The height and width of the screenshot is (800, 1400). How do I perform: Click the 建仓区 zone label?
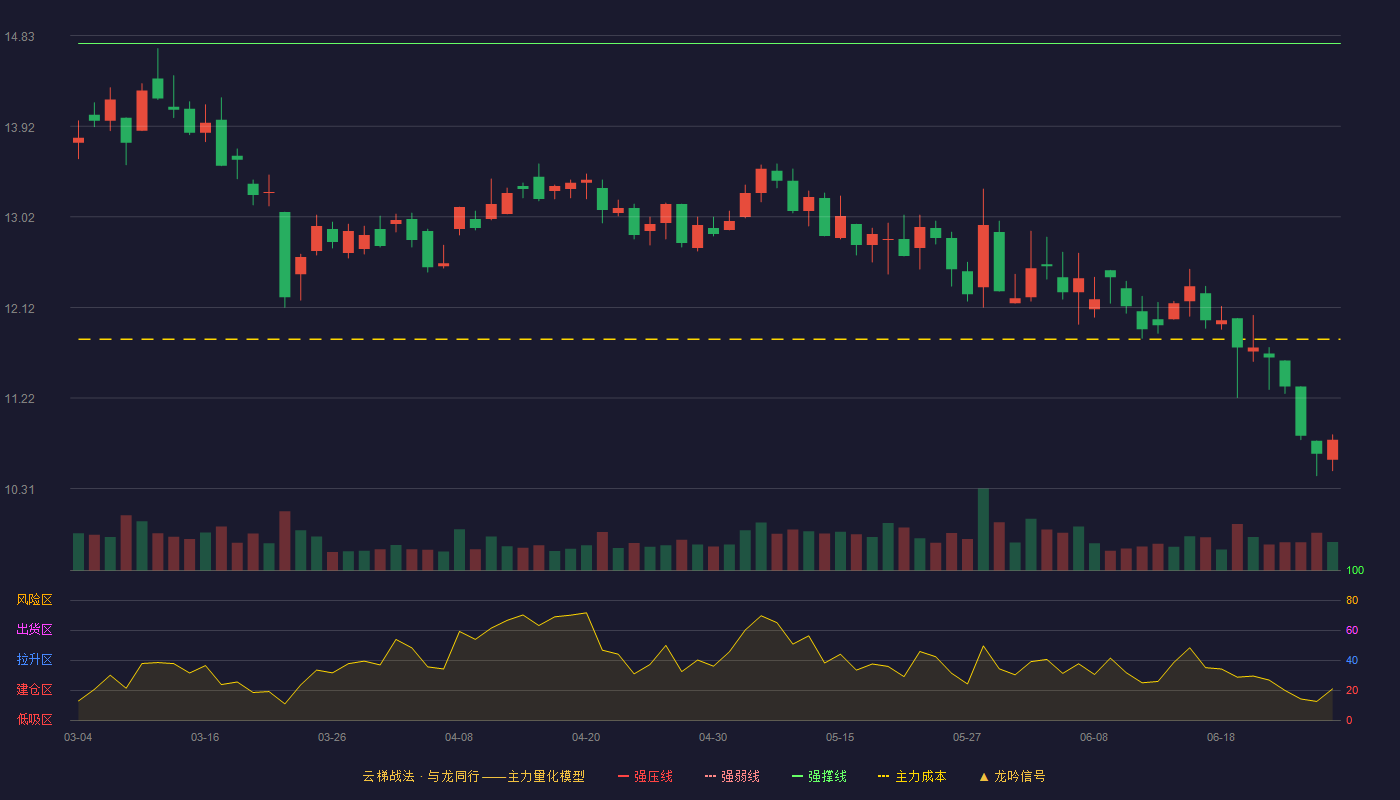tap(34, 690)
